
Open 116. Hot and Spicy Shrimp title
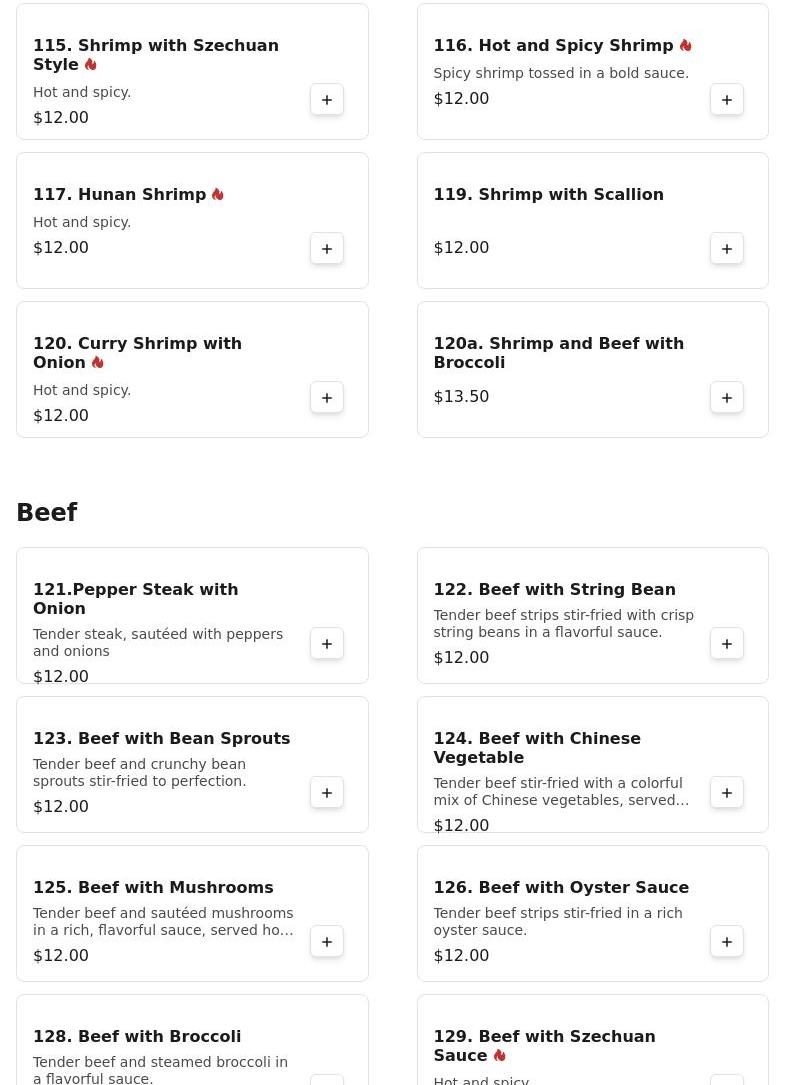coord(553,46)
